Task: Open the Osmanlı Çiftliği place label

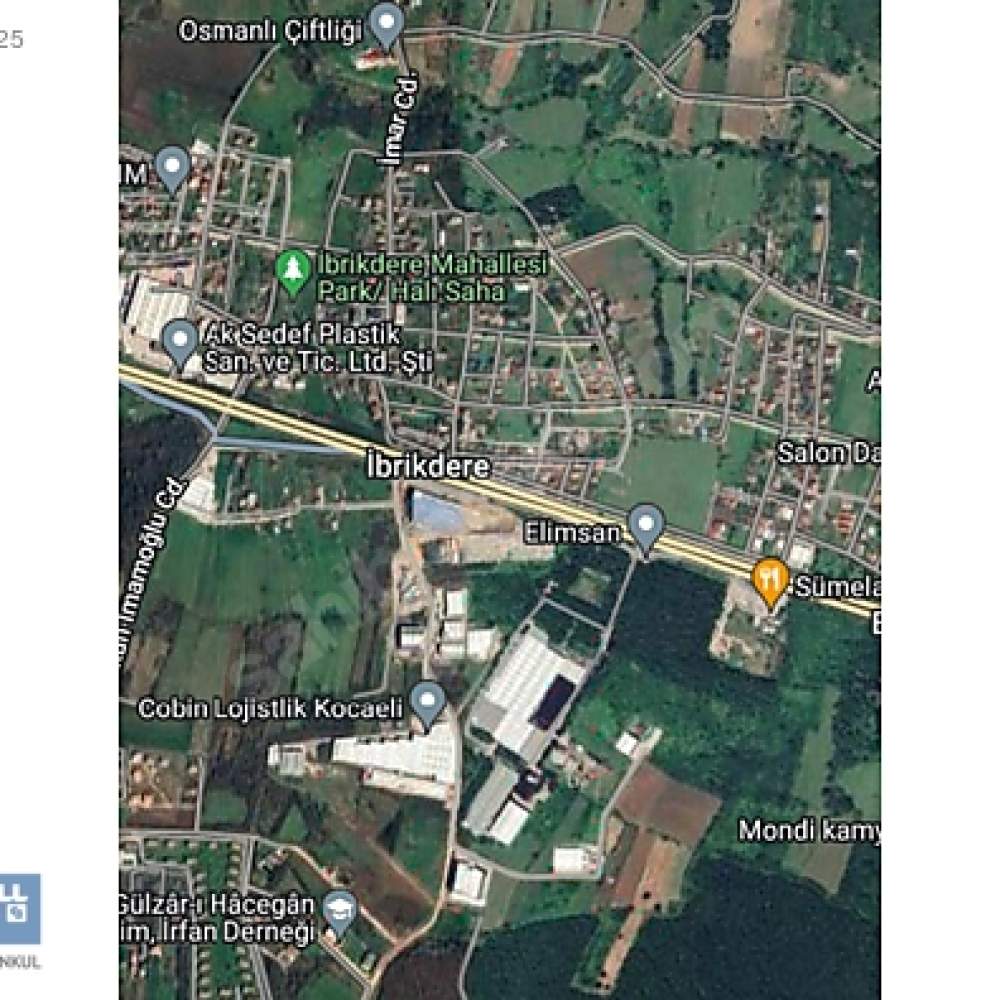Action: pos(270,31)
